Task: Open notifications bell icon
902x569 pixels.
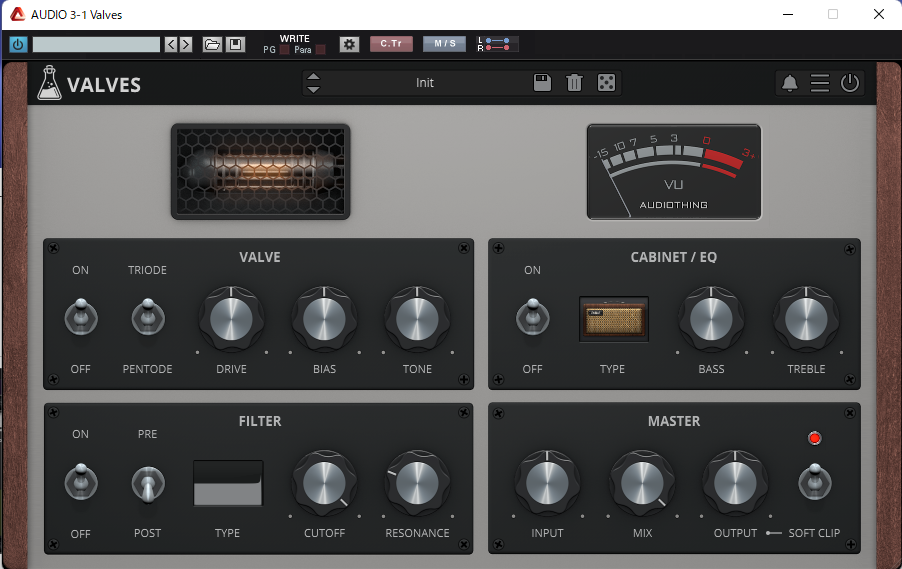Action: click(x=790, y=83)
